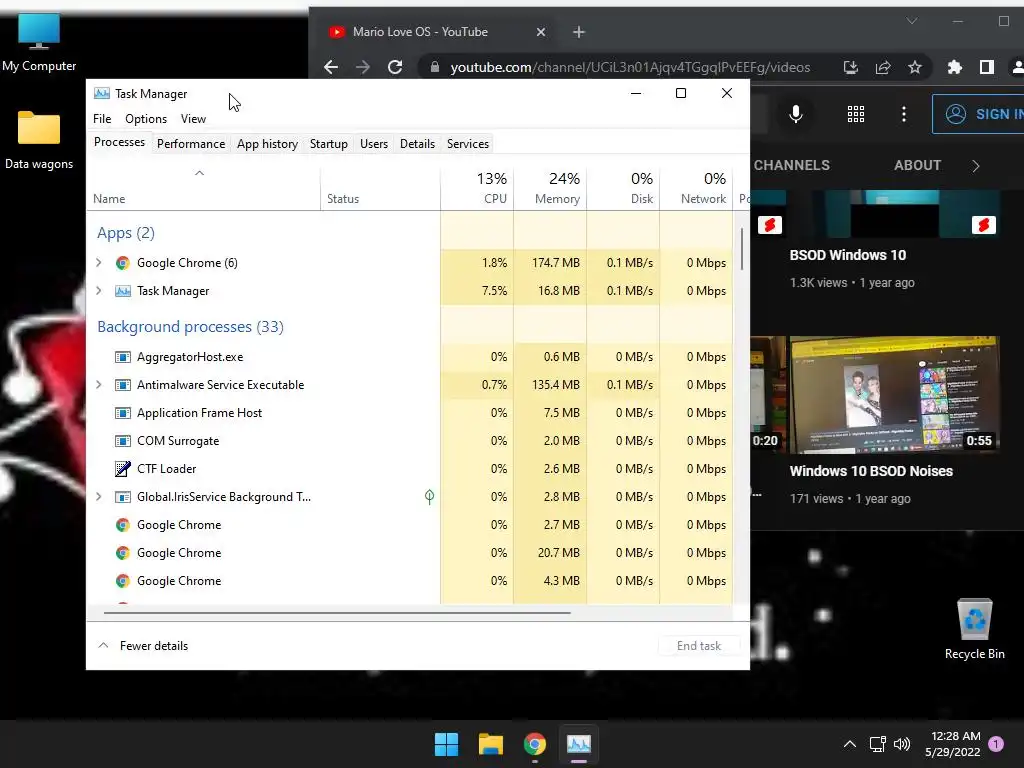Sort processes by Memory column
The image size is (1024, 768).
click(x=550, y=189)
